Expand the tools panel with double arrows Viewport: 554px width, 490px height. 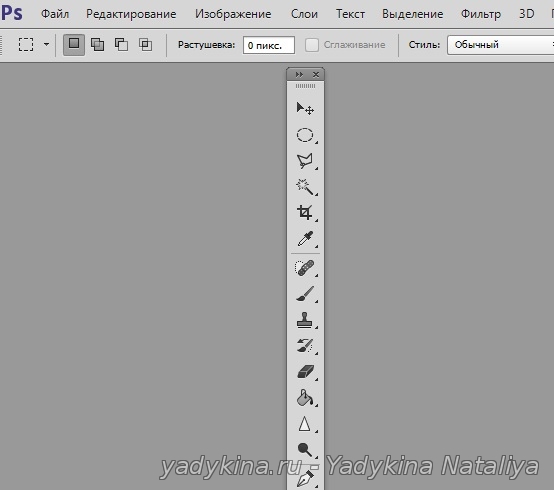click(299, 75)
